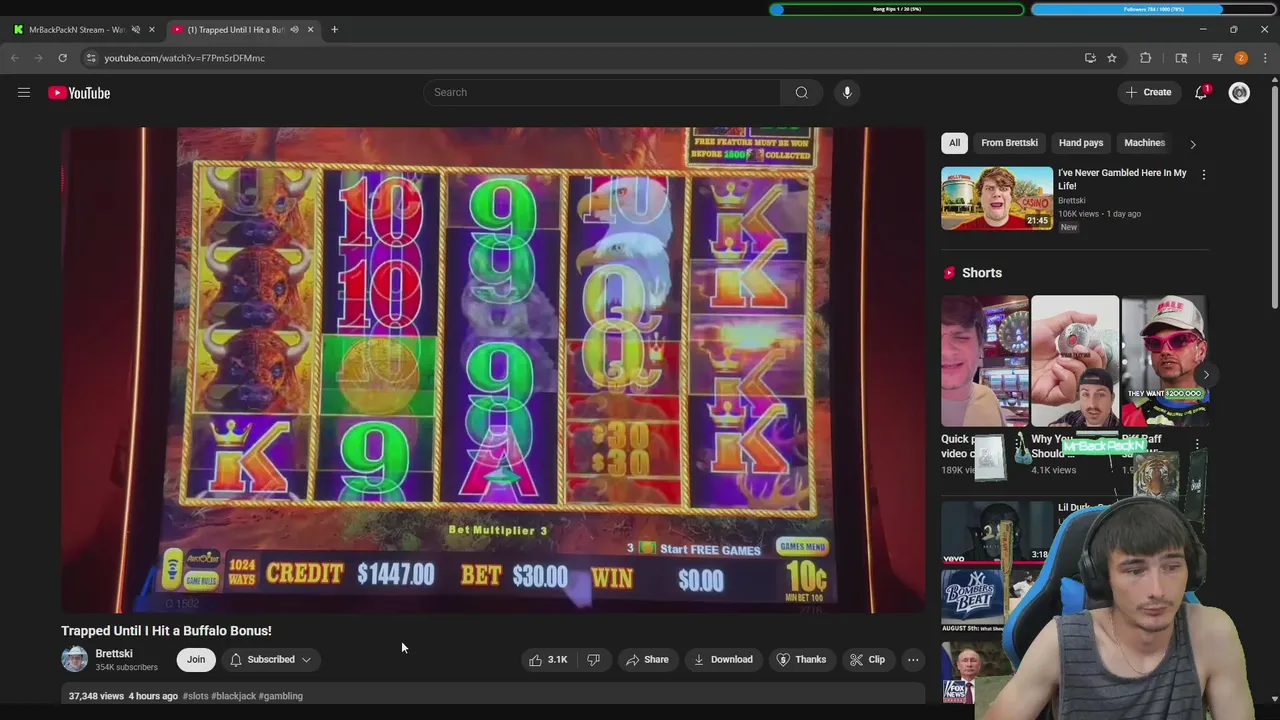Open a new browser tab
Screen dimensions: 1280x720
point(334,29)
